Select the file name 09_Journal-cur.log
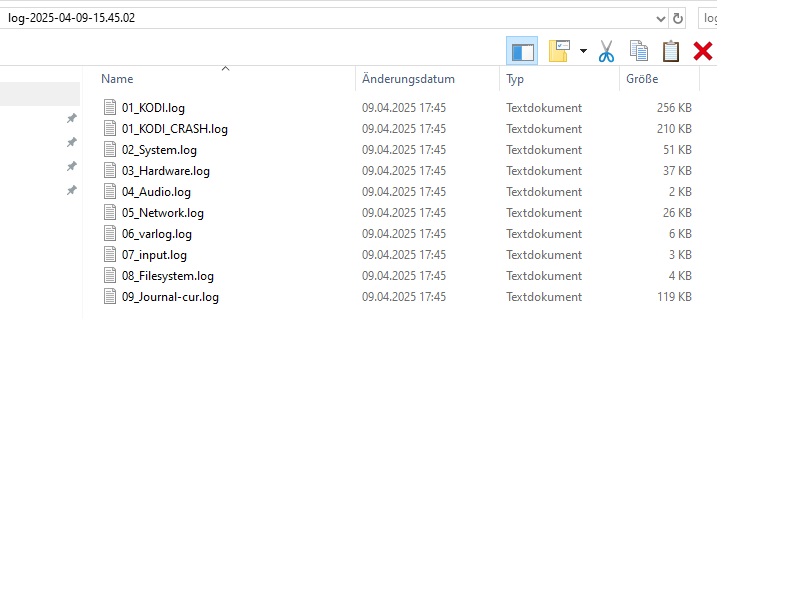The height and width of the screenshot is (600, 800). click(170, 296)
